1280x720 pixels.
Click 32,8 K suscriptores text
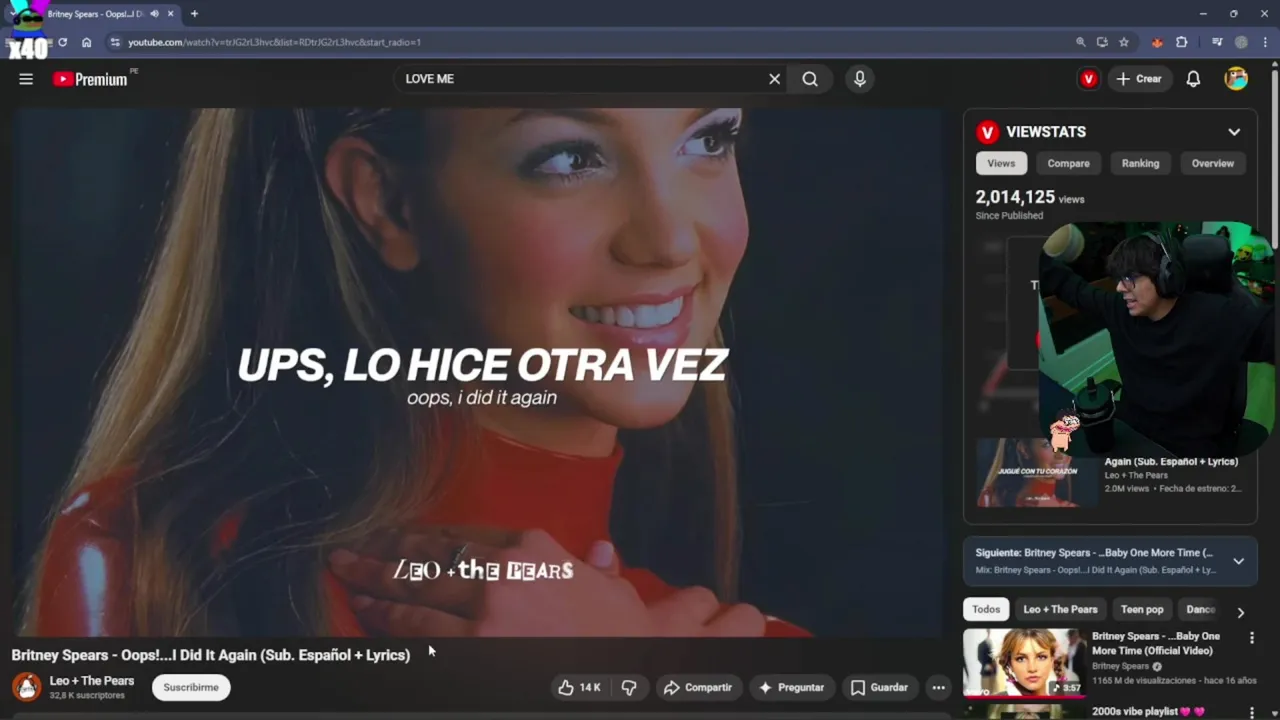pos(87,696)
